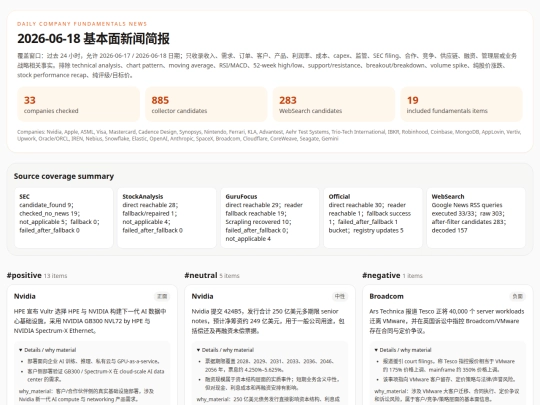This screenshot has width=540, height=405.
Task: Click the Source coverage summary heading
Action: pyautogui.click(x=64, y=176)
